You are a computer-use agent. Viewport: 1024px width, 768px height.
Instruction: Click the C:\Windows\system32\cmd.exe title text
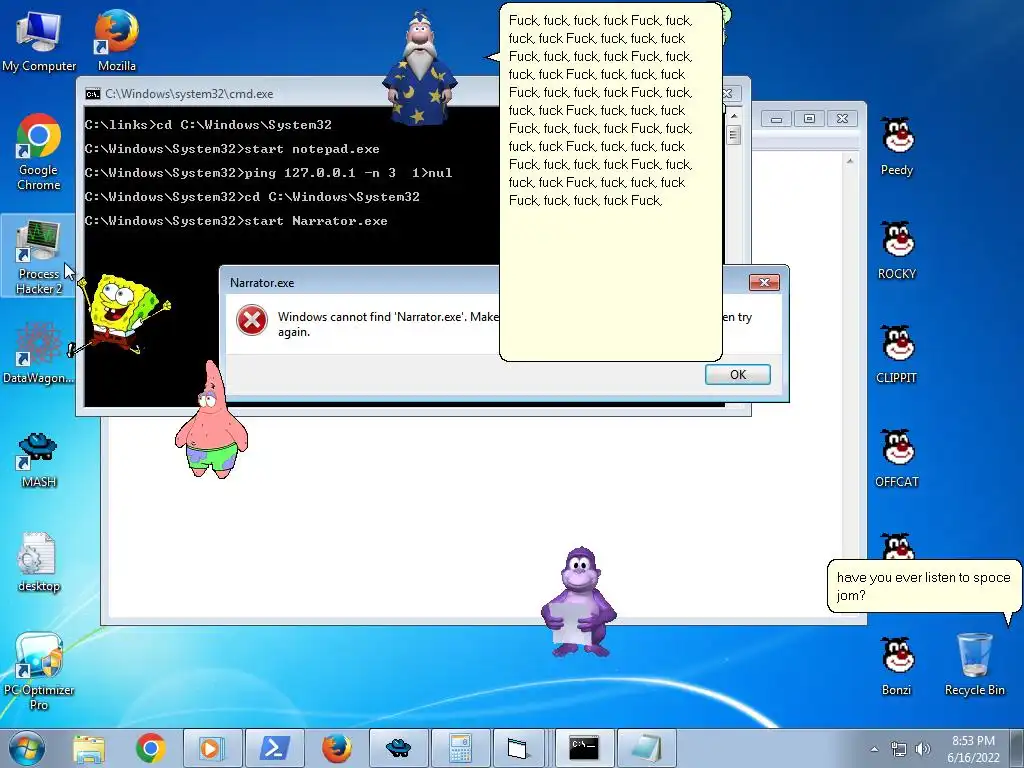click(x=189, y=94)
